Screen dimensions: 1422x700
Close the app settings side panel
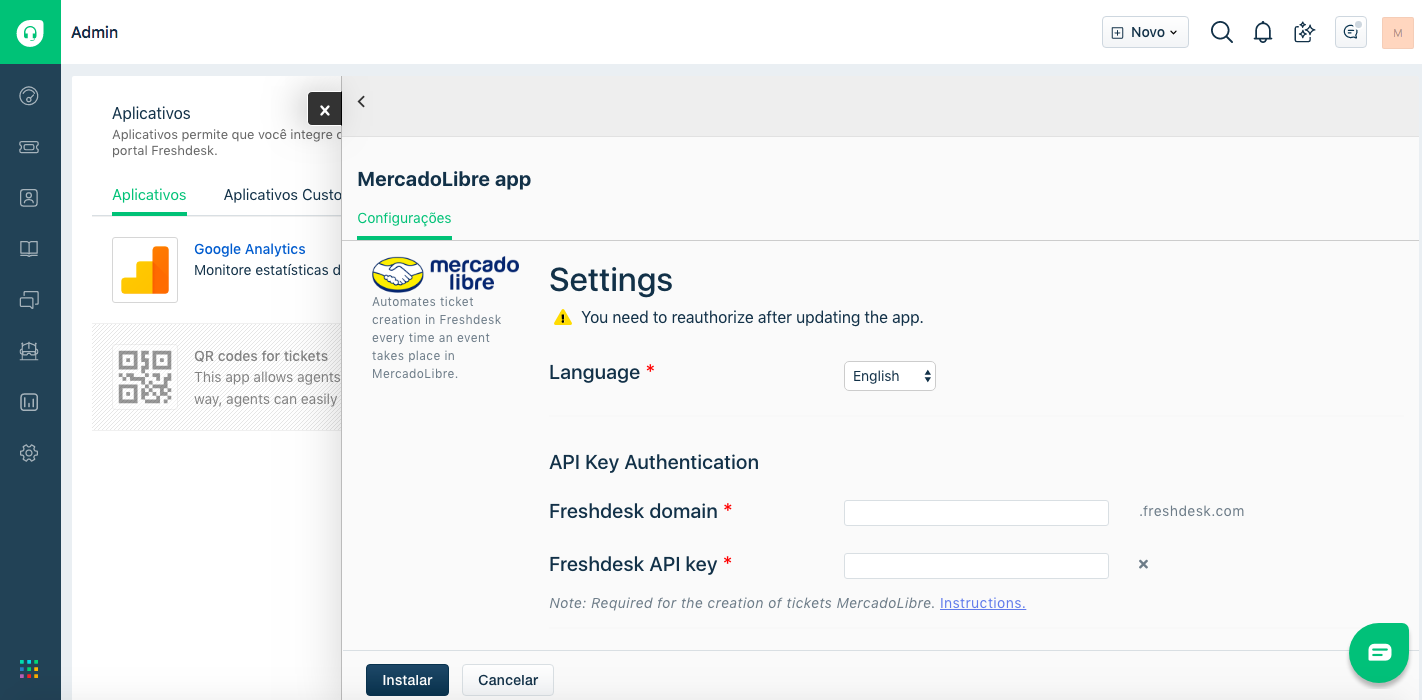point(325,109)
